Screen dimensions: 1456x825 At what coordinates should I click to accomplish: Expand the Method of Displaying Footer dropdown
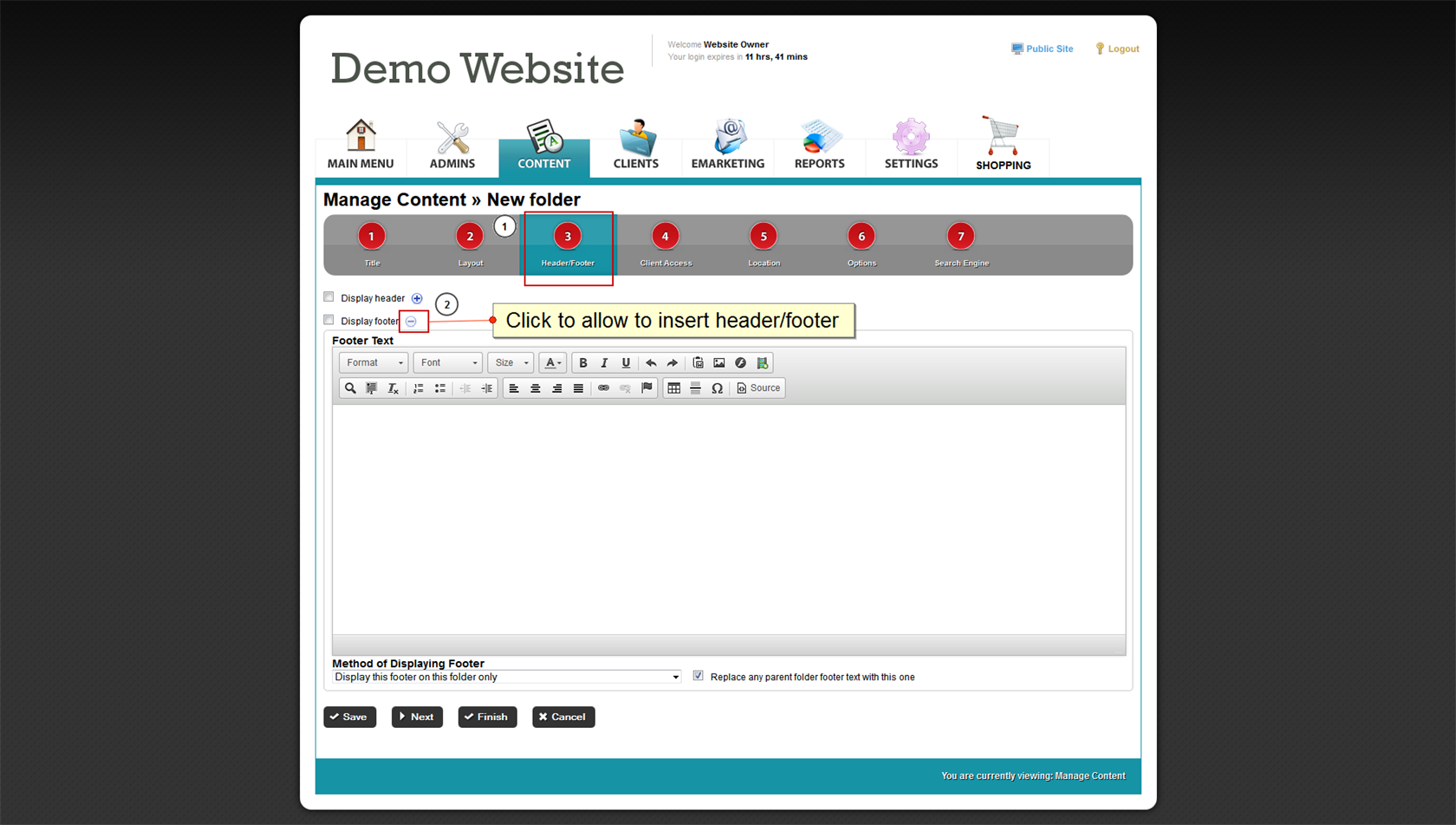point(506,677)
